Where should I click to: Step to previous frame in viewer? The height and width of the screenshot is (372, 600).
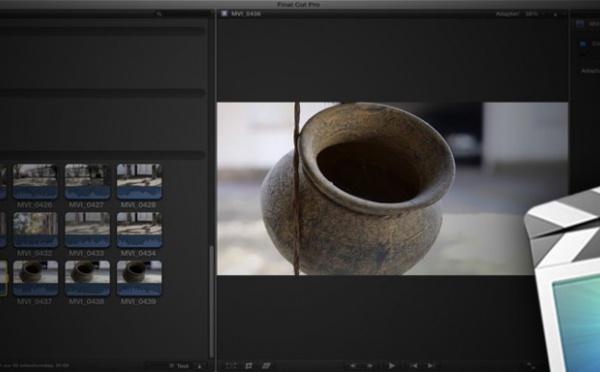[353, 366]
